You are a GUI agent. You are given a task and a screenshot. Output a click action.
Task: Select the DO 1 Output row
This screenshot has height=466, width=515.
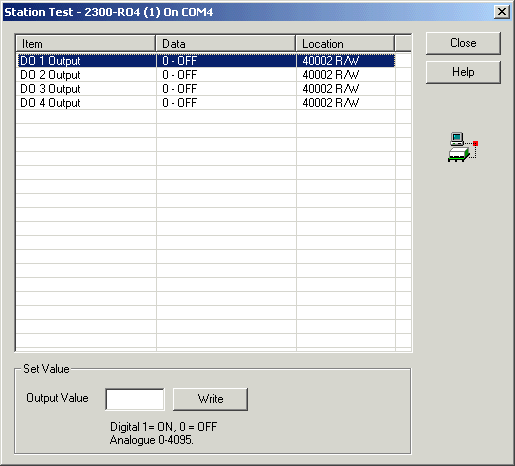(205, 61)
